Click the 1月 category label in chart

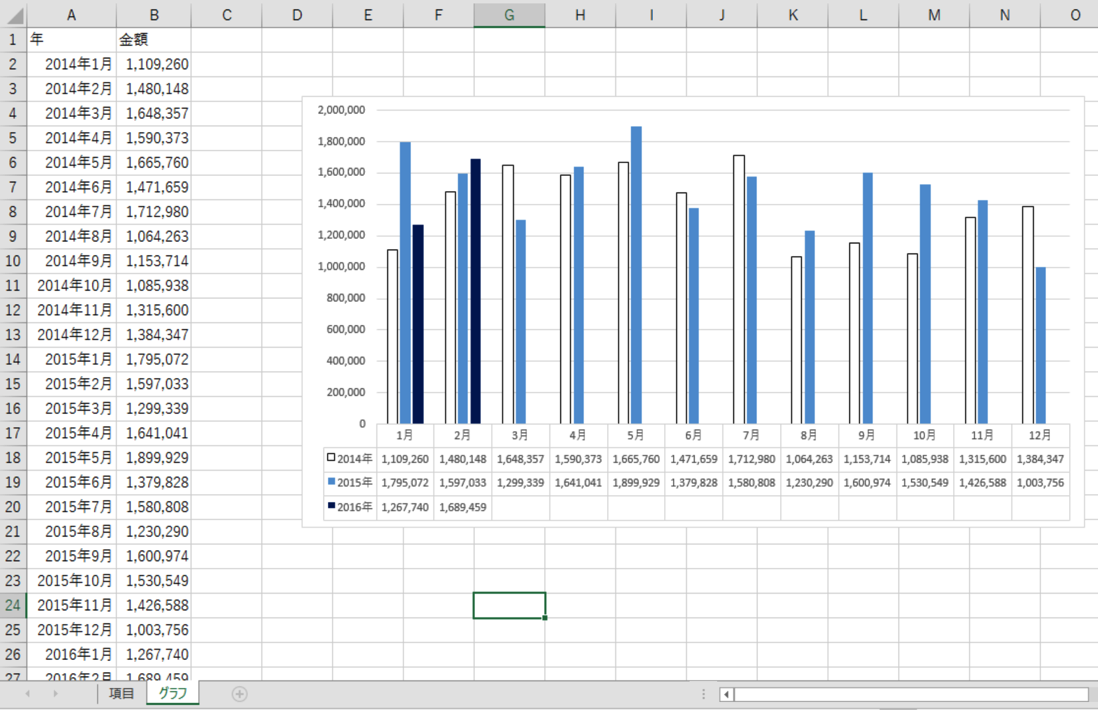405,435
